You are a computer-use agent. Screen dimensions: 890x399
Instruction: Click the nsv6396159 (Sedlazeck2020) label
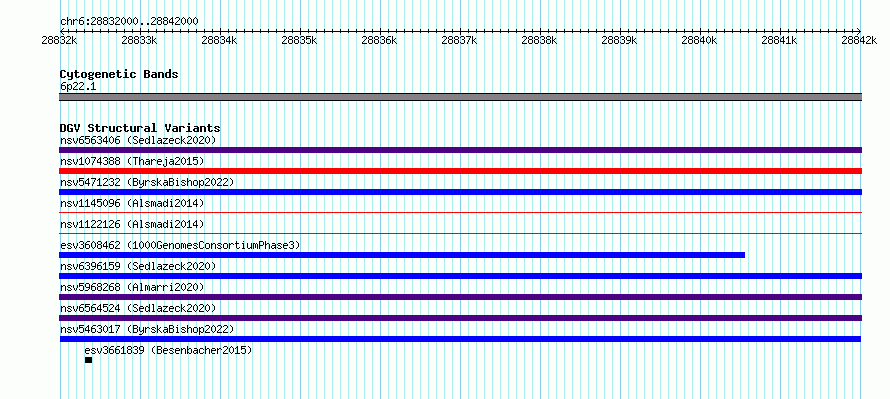point(138,266)
